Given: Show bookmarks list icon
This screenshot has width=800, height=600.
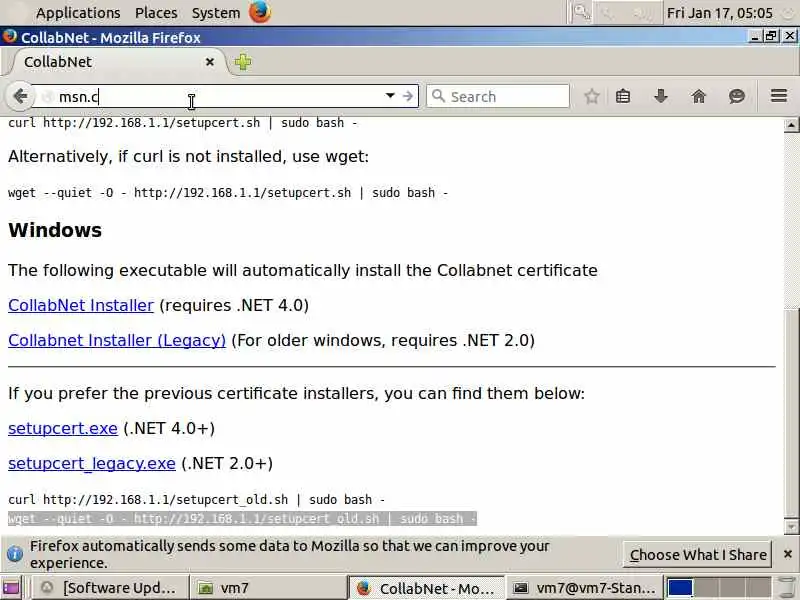Looking at the screenshot, I should [x=622, y=96].
